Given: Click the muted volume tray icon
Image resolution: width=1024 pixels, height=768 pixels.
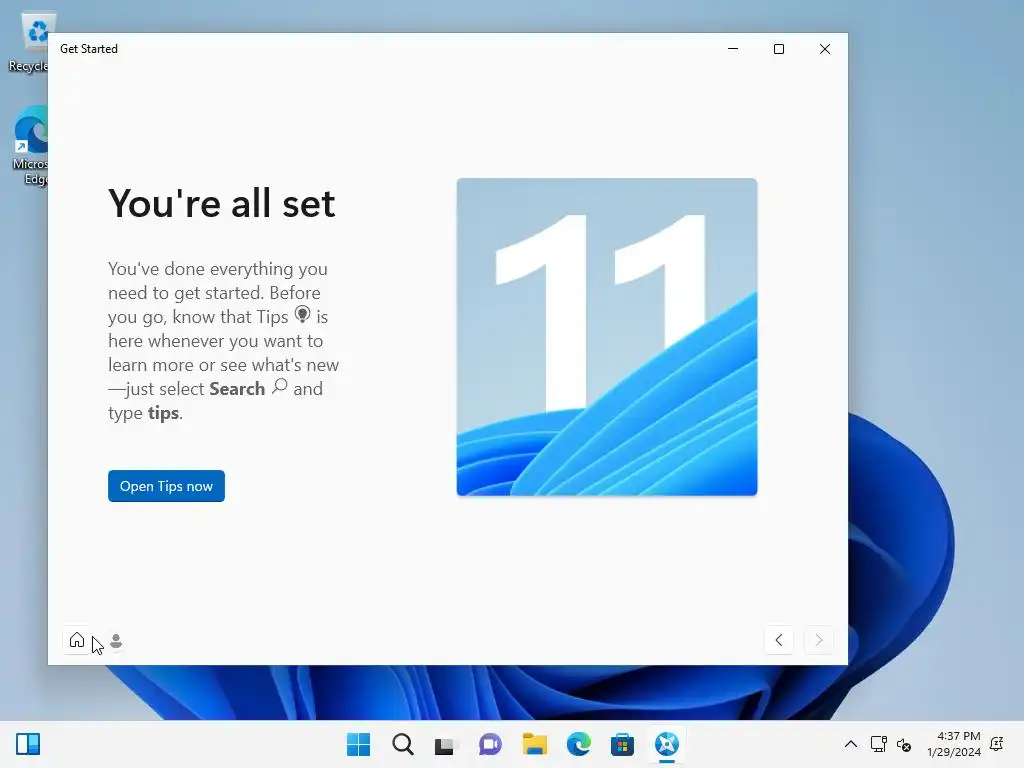Looking at the screenshot, I should point(904,744).
